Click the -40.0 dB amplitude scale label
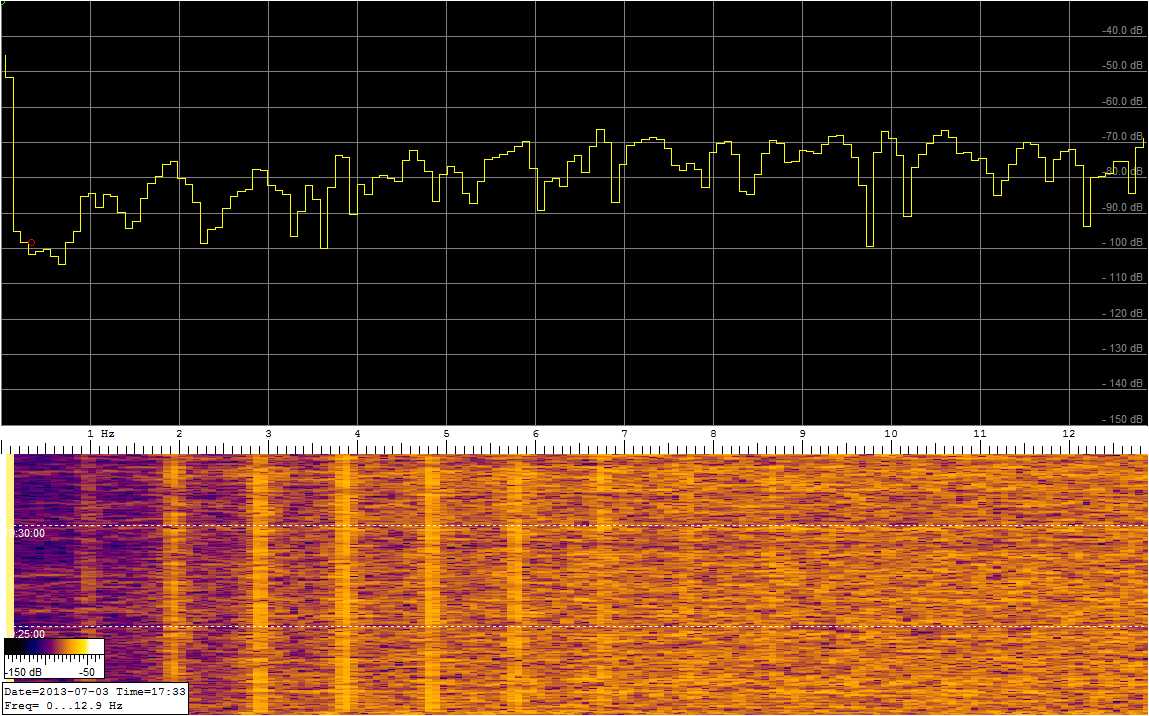The height and width of the screenshot is (716, 1149). coord(1121,31)
